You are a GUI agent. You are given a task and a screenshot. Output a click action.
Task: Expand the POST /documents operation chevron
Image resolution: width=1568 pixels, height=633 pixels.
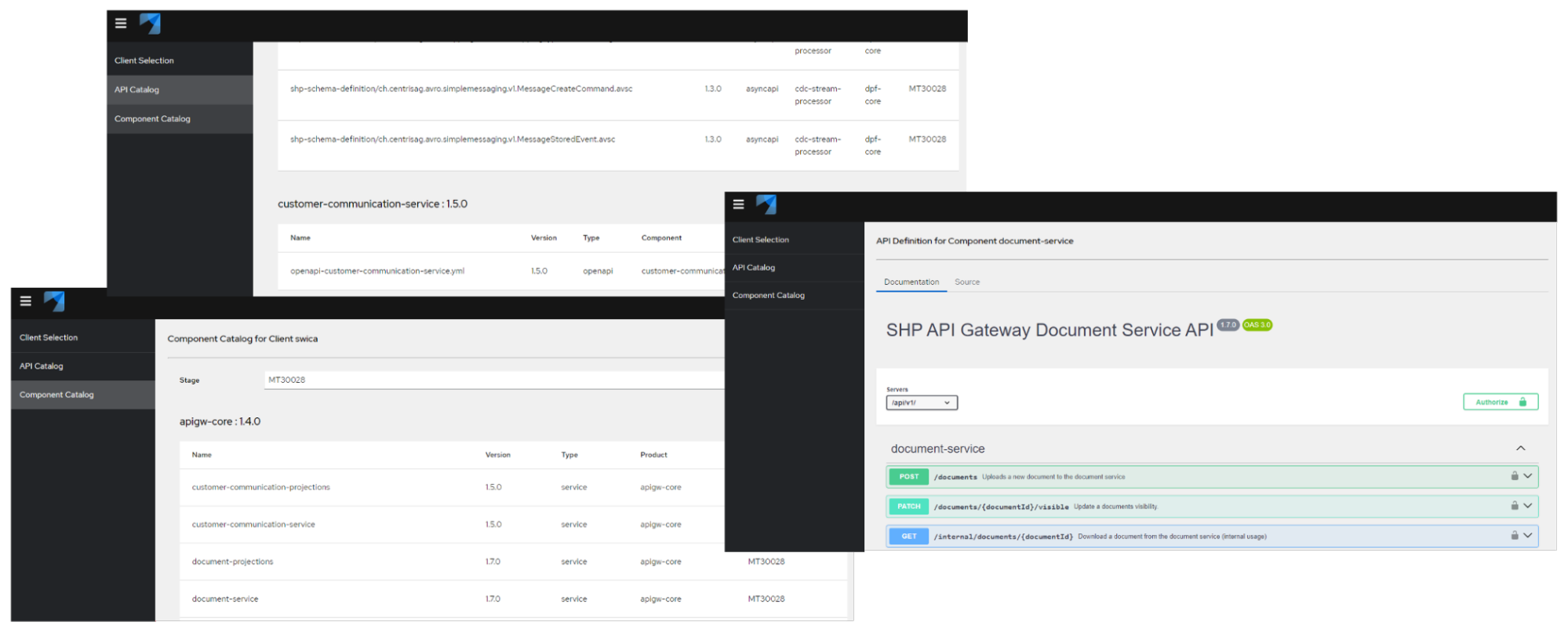(1528, 476)
